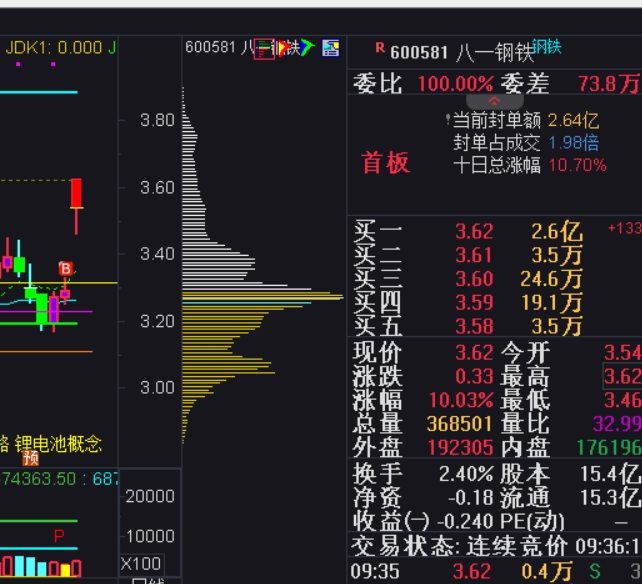The image size is (642, 584).
Task: Click the PE(动) label
Action: click(x=532, y=522)
